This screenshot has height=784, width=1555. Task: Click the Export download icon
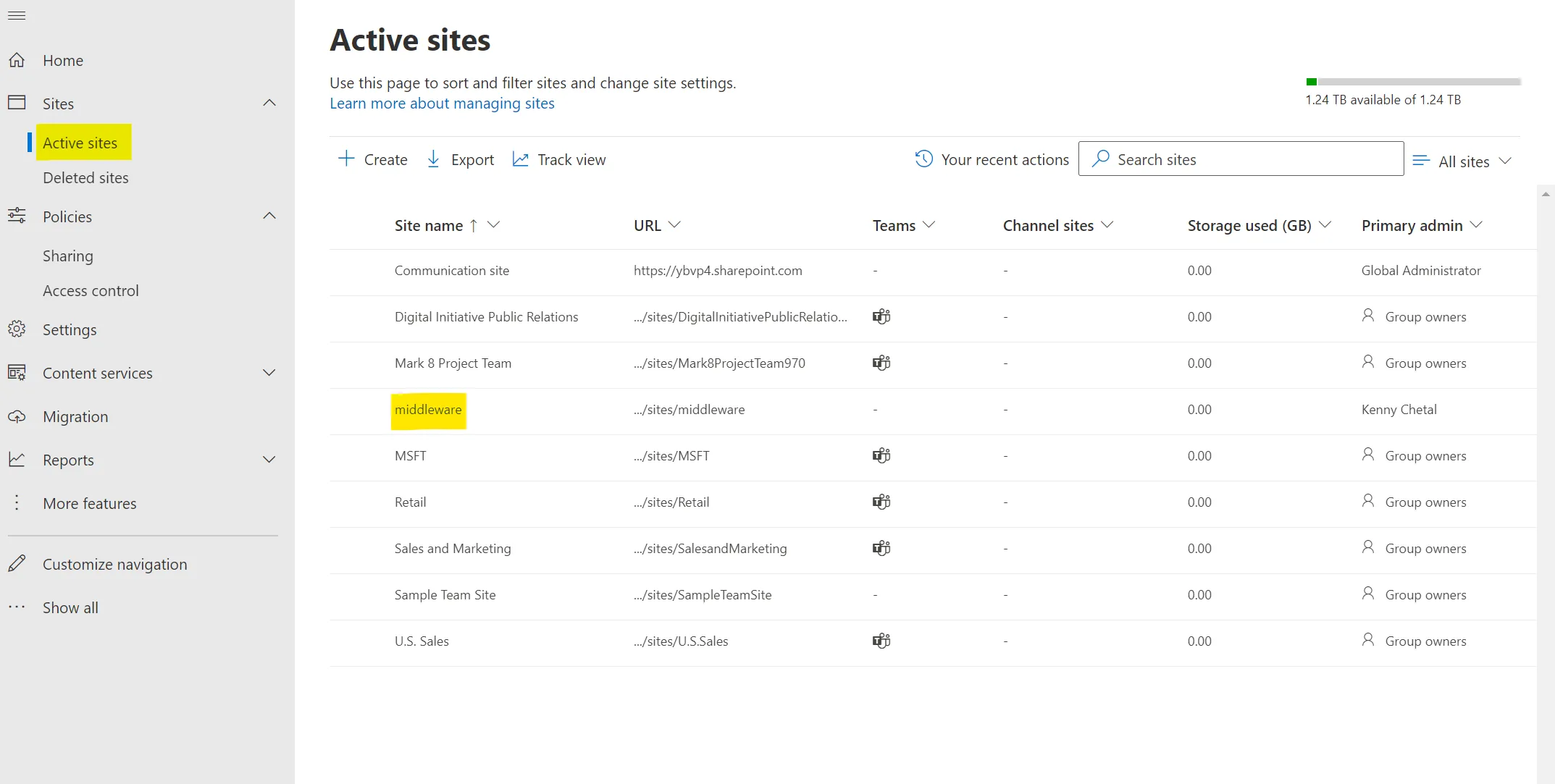pos(433,159)
